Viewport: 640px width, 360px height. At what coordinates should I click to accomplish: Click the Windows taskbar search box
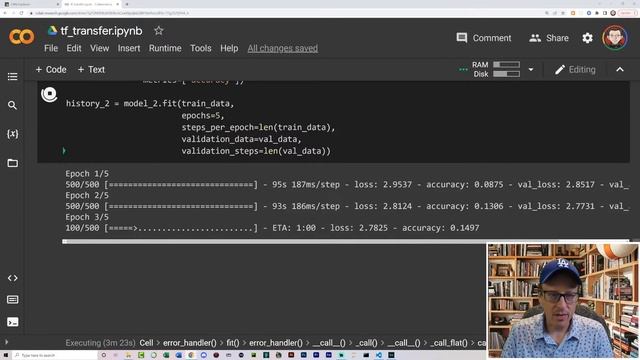(x=55, y=355)
